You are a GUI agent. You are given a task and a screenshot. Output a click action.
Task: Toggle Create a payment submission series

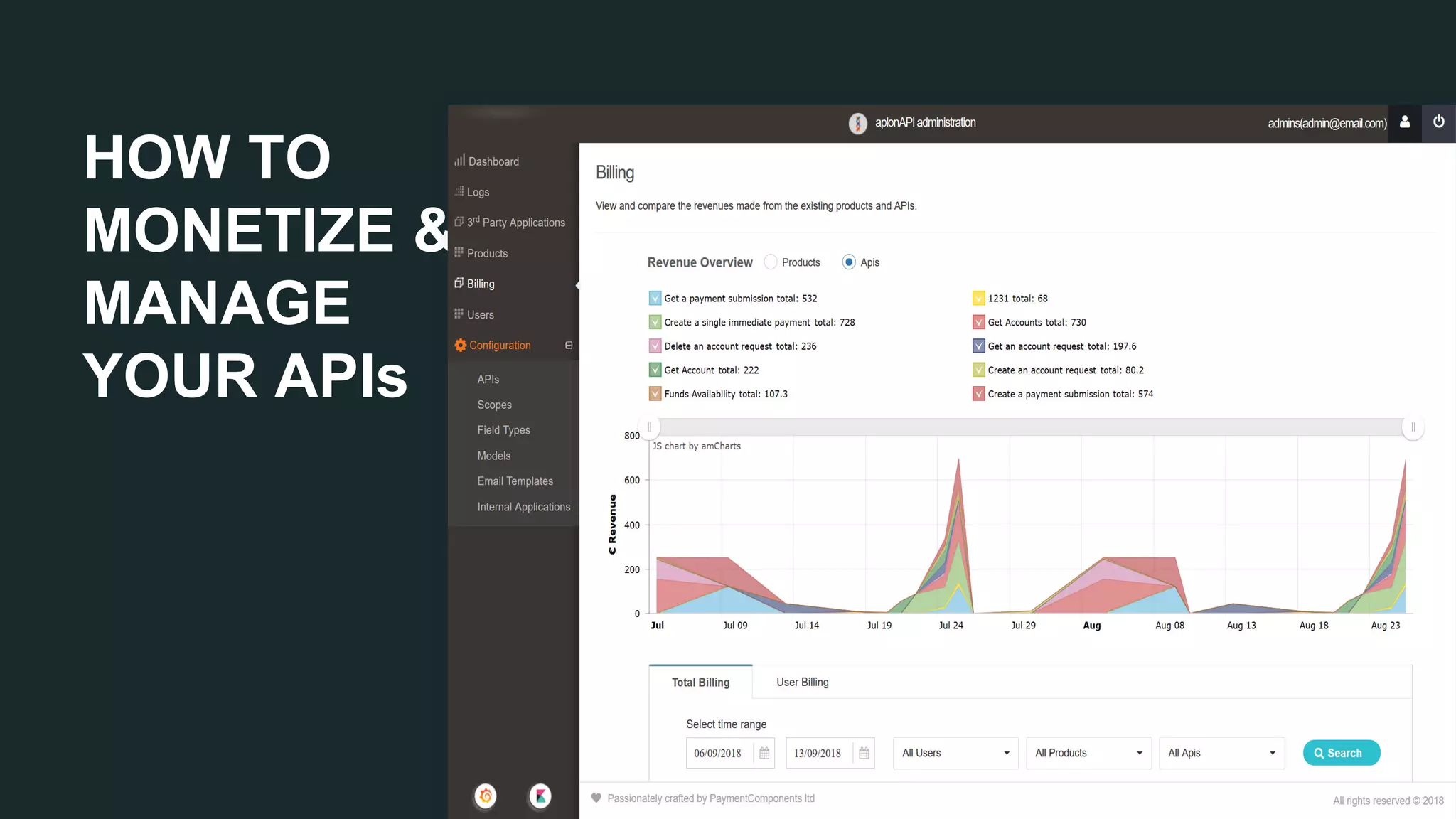pyautogui.click(x=979, y=394)
